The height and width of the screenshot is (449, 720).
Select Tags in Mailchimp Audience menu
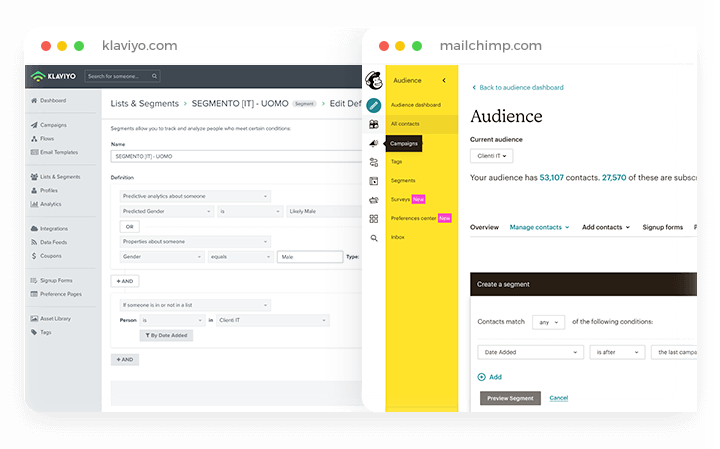(396, 162)
